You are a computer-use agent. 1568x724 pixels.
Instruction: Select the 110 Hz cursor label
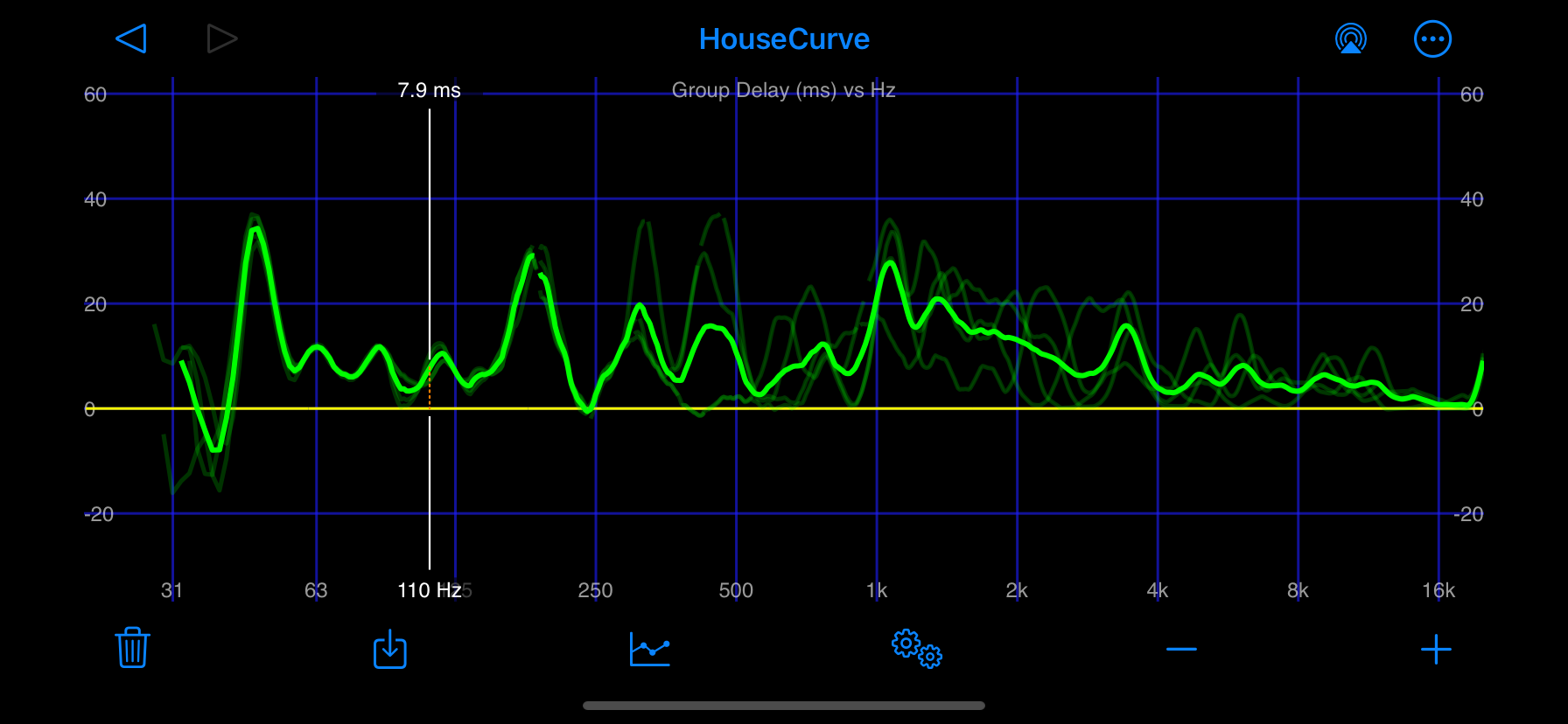pyautogui.click(x=429, y=590)
